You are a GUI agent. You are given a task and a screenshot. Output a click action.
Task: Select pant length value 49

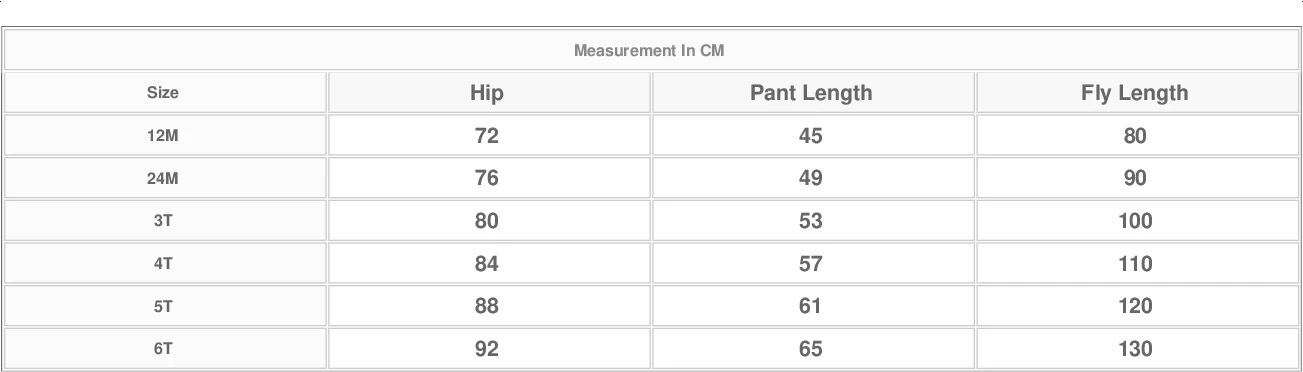811,178
